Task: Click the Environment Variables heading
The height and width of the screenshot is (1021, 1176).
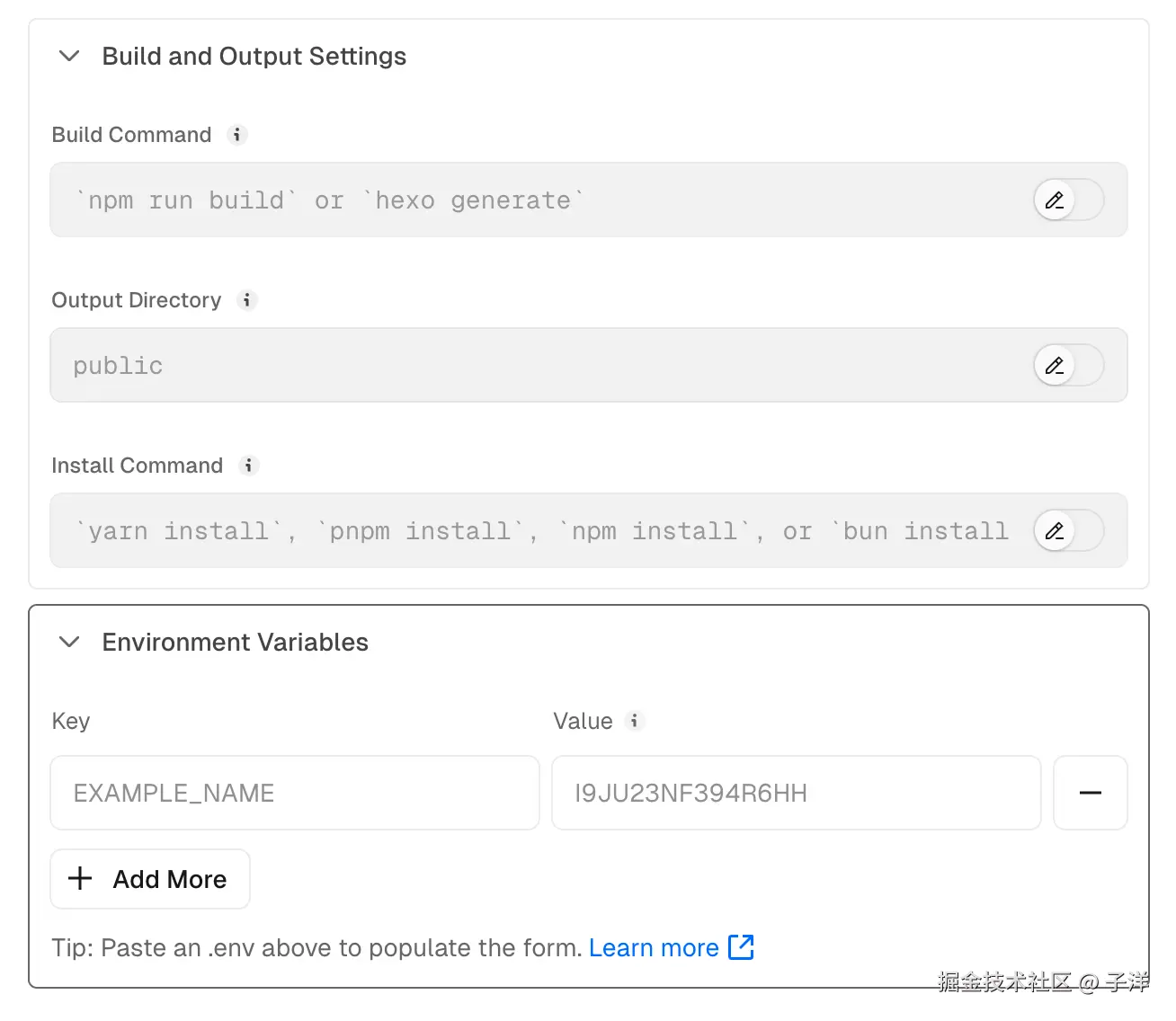Action: click(x=235, y=643)
